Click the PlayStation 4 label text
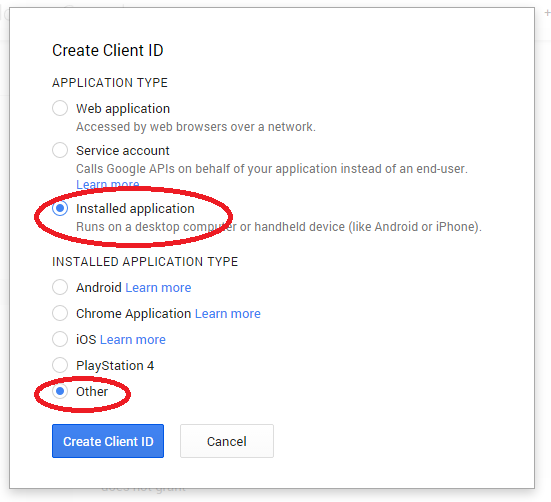Viewport: 551px width, 502px height. 115,366
